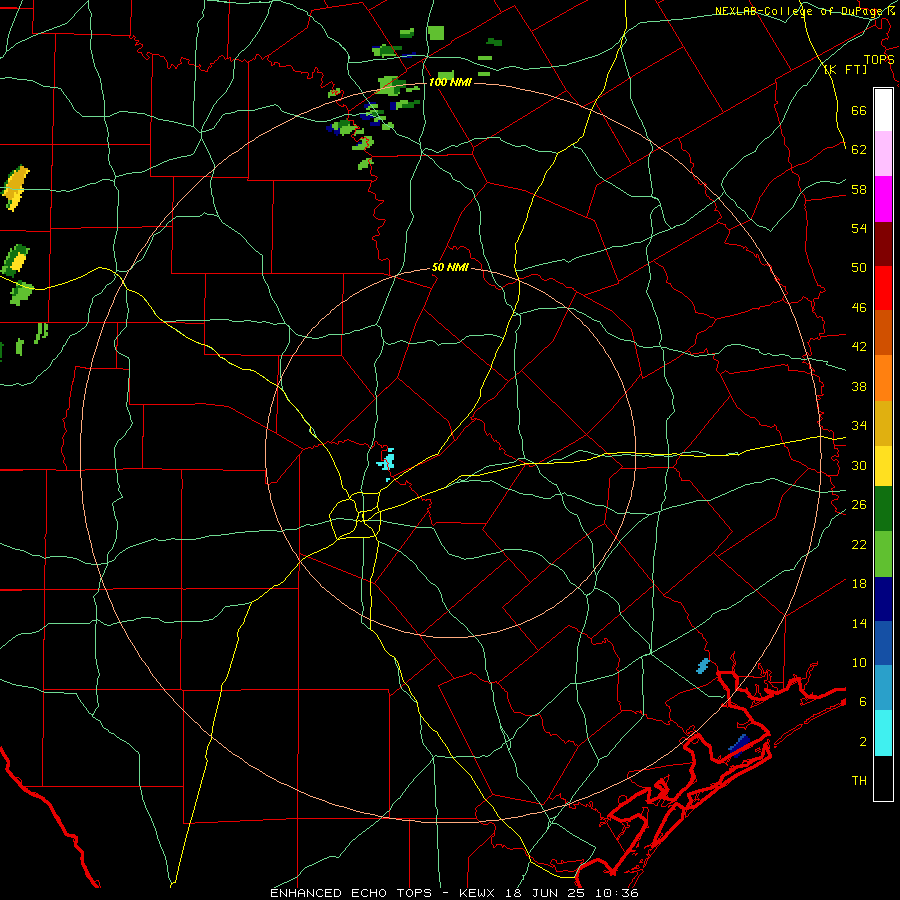Screen dimensions: 900x900
Task: Select the 54 legend value
Action: pyautogui.click(x=859, y=228)
